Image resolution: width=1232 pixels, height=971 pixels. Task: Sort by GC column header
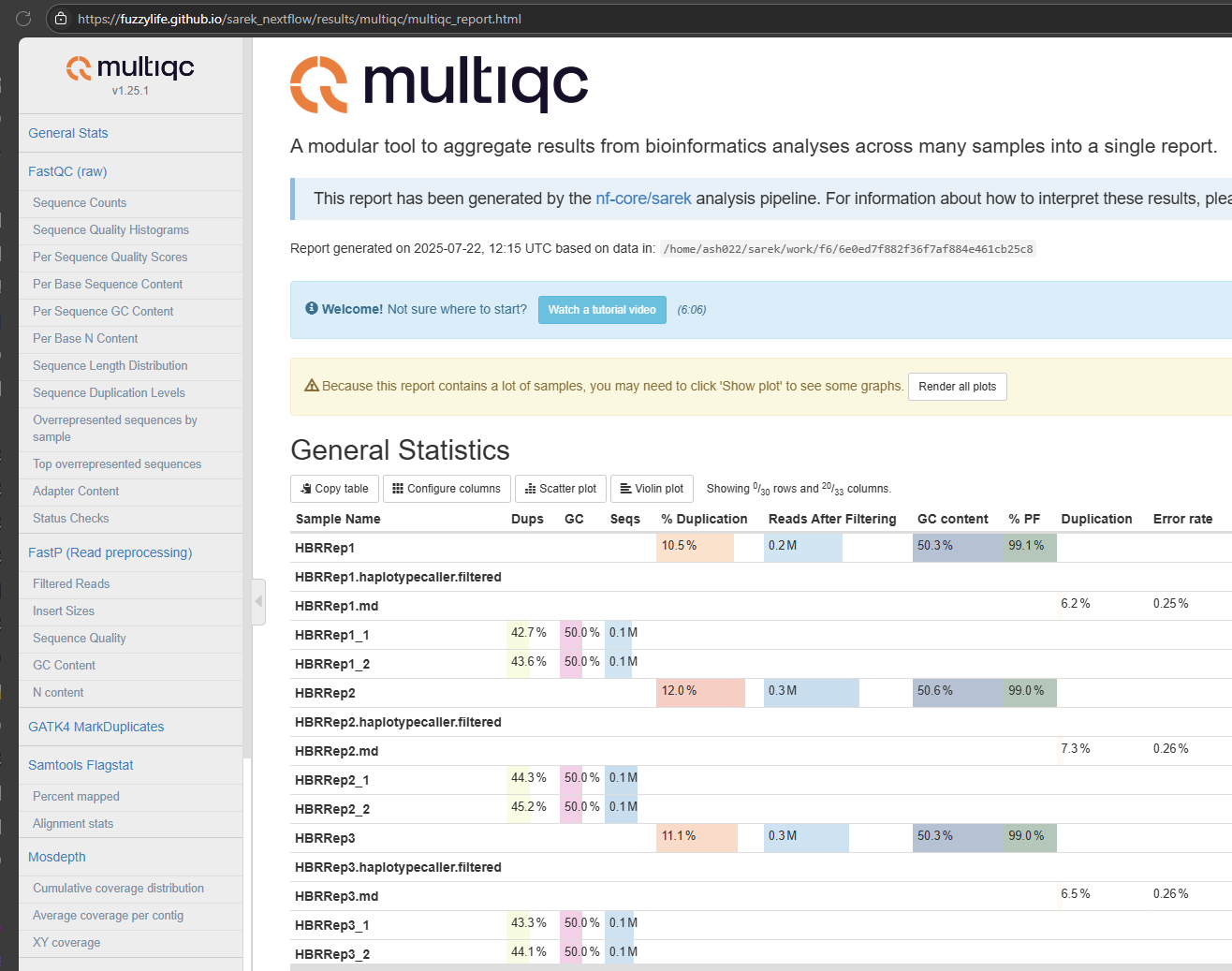coord(574,519)
